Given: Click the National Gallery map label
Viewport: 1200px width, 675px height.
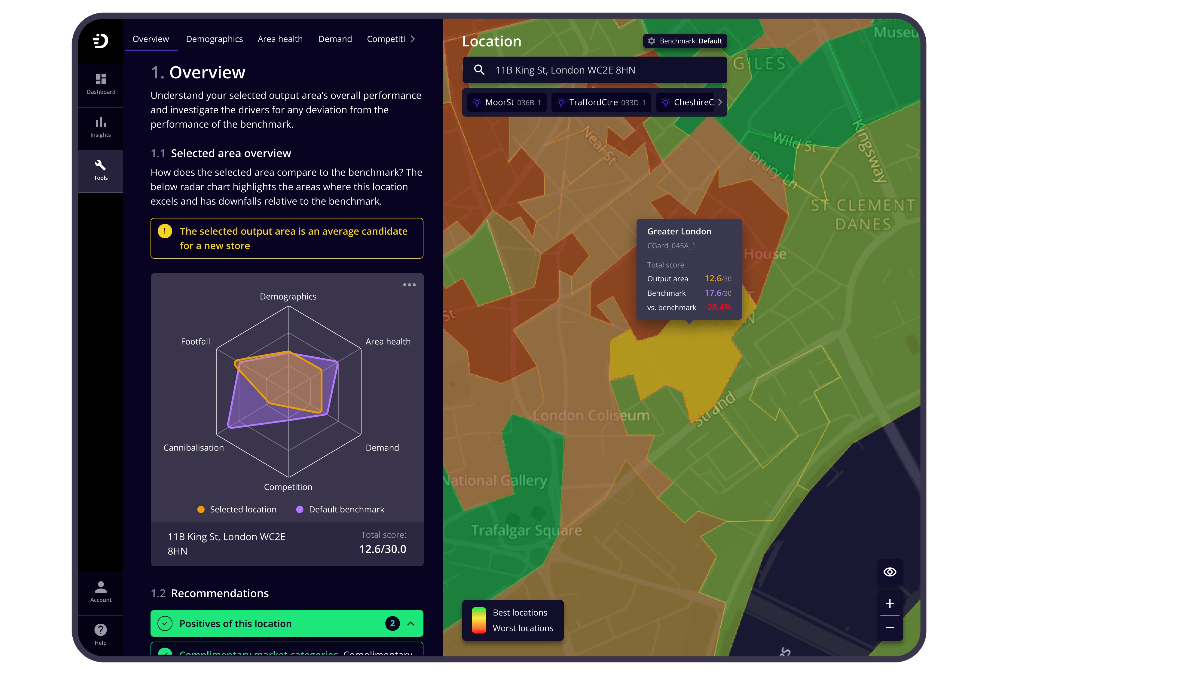Looking at the screenshot, I should pyautogui.click(x=495, y=480).
